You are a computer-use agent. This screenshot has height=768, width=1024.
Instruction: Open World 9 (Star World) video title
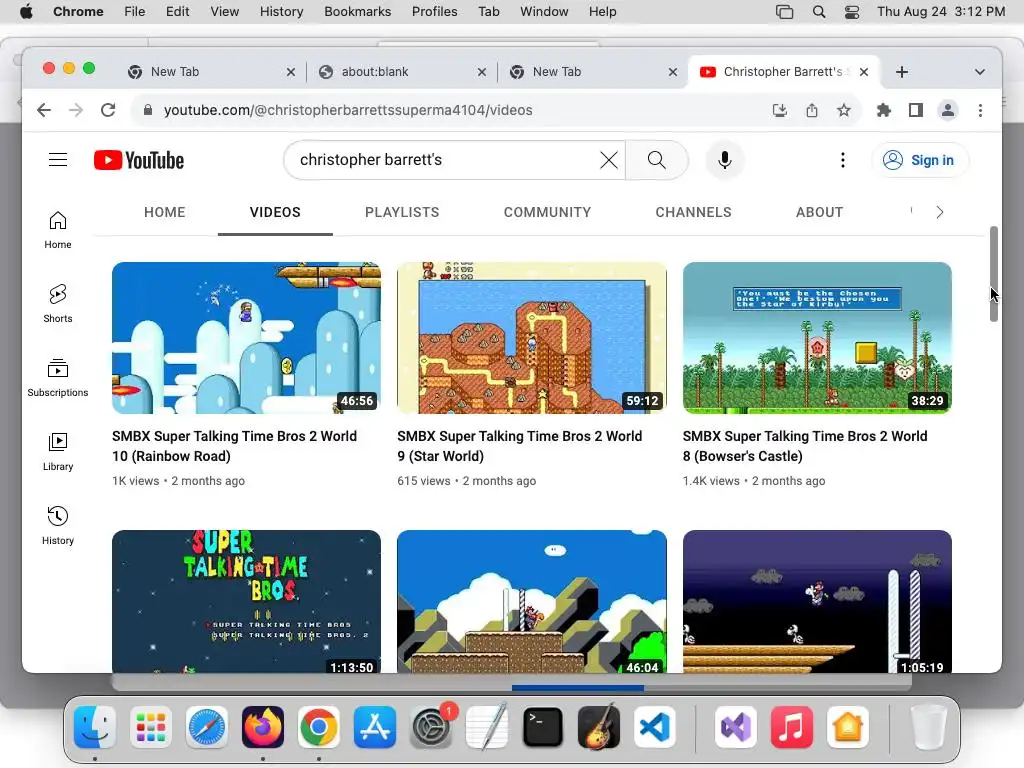tap(519, 446)
